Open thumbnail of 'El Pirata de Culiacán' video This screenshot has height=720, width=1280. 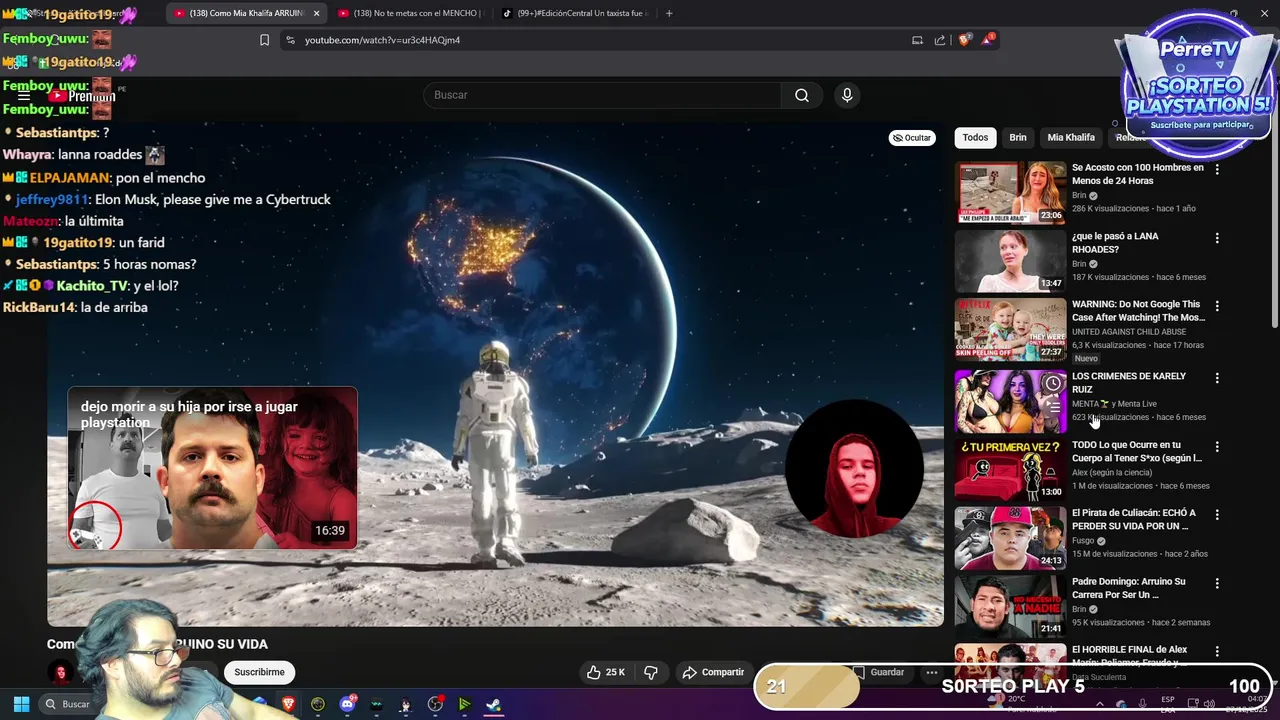pos(1010,538)
